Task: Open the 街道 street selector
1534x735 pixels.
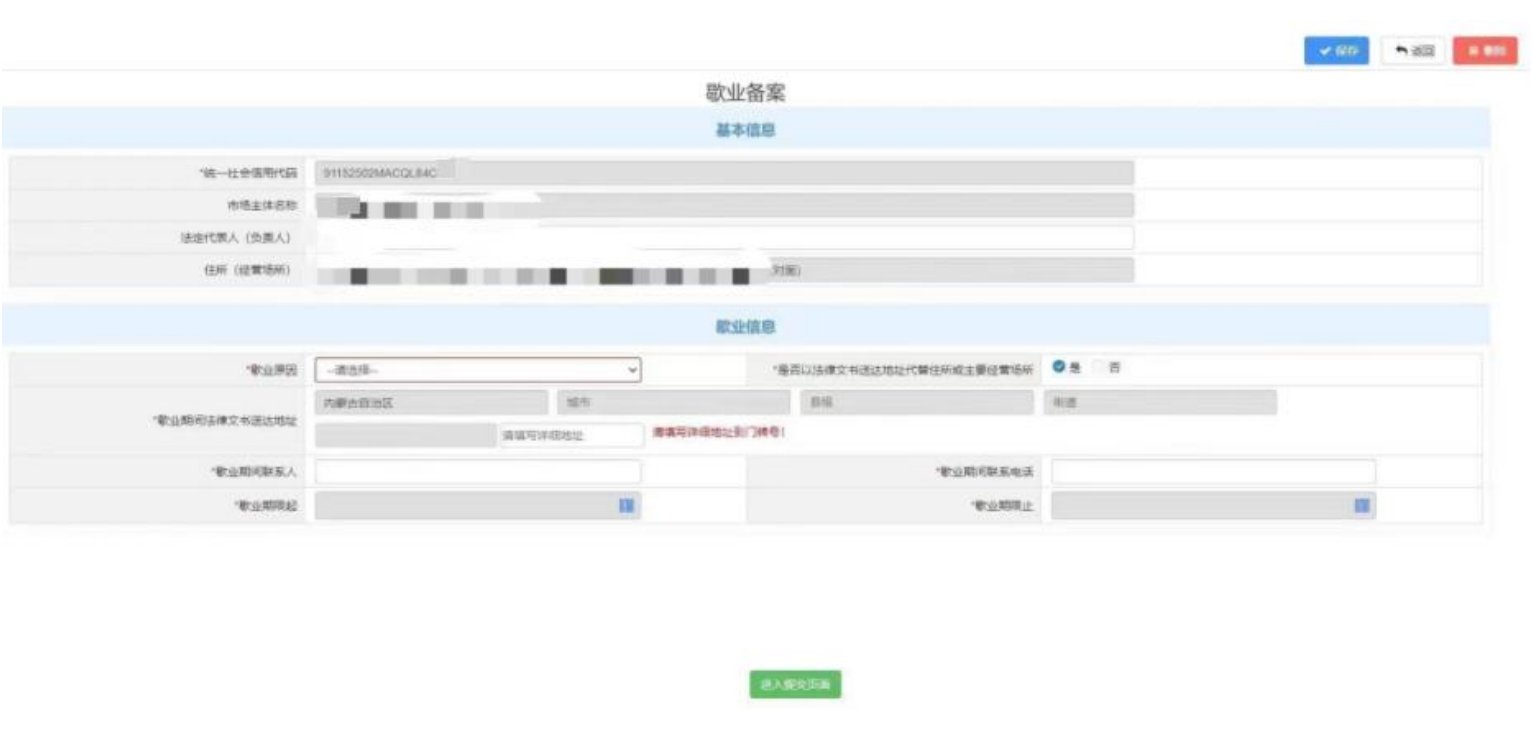Action: pos(1158,403)
